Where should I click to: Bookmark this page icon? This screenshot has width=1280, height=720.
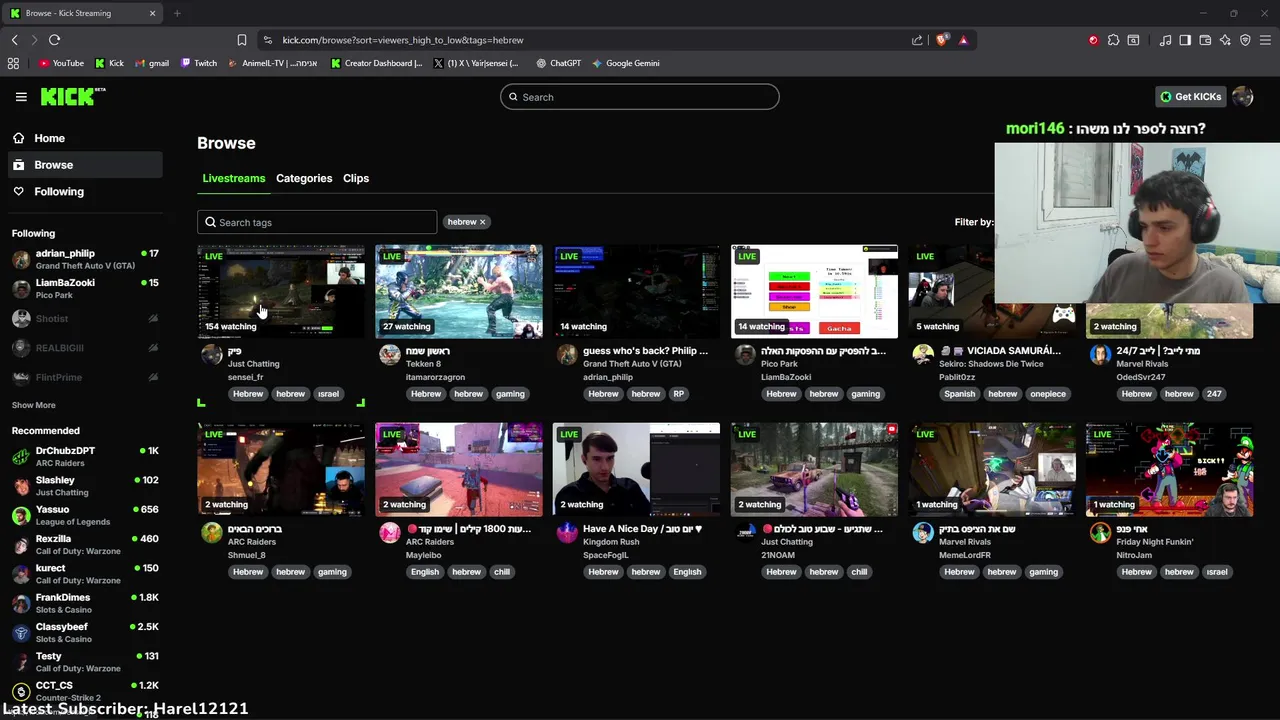click(x=241, y=40)
